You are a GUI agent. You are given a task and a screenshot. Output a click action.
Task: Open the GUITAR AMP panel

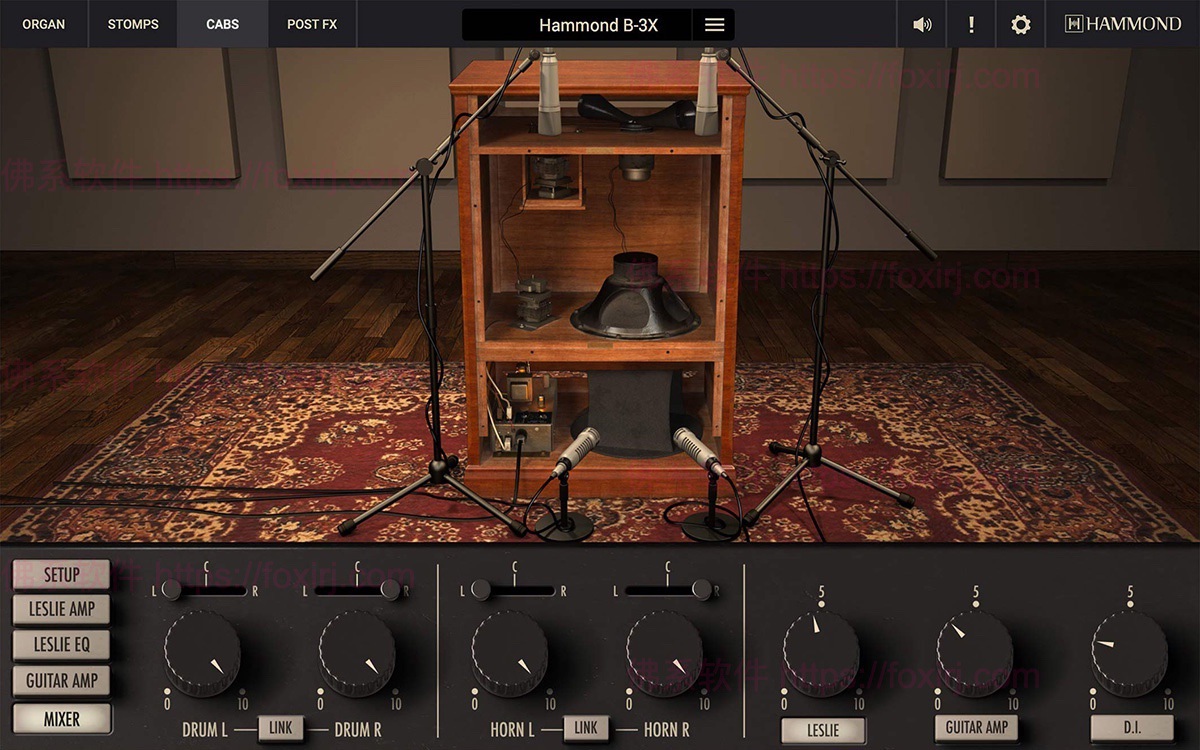pos(60,681)
